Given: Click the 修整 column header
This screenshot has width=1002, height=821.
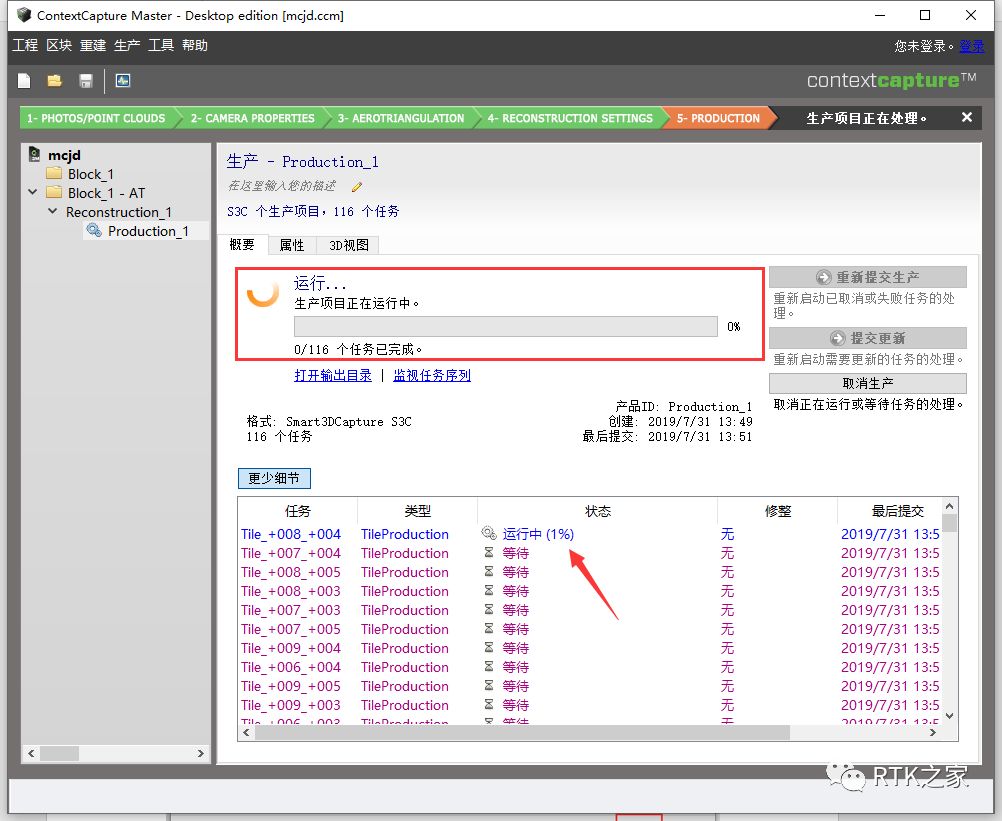Looking at the screenshot, I should tap(778, 511).
